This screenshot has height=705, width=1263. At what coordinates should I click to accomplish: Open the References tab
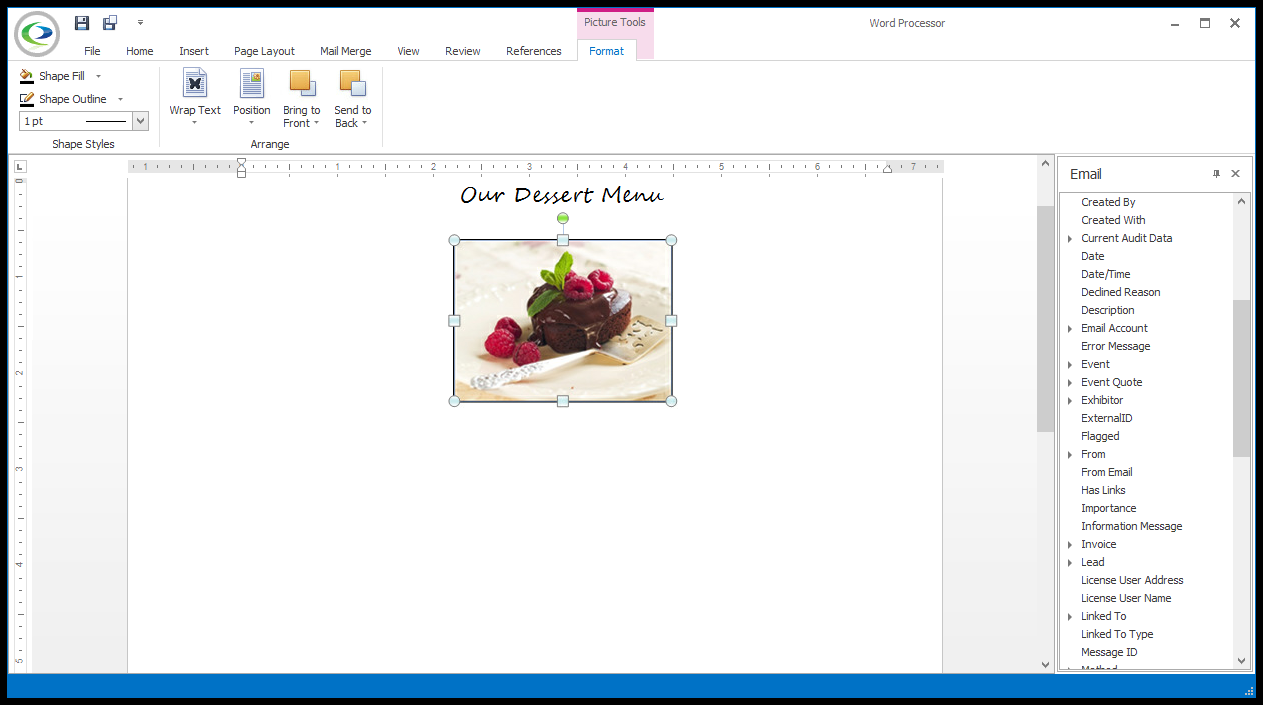533,51
